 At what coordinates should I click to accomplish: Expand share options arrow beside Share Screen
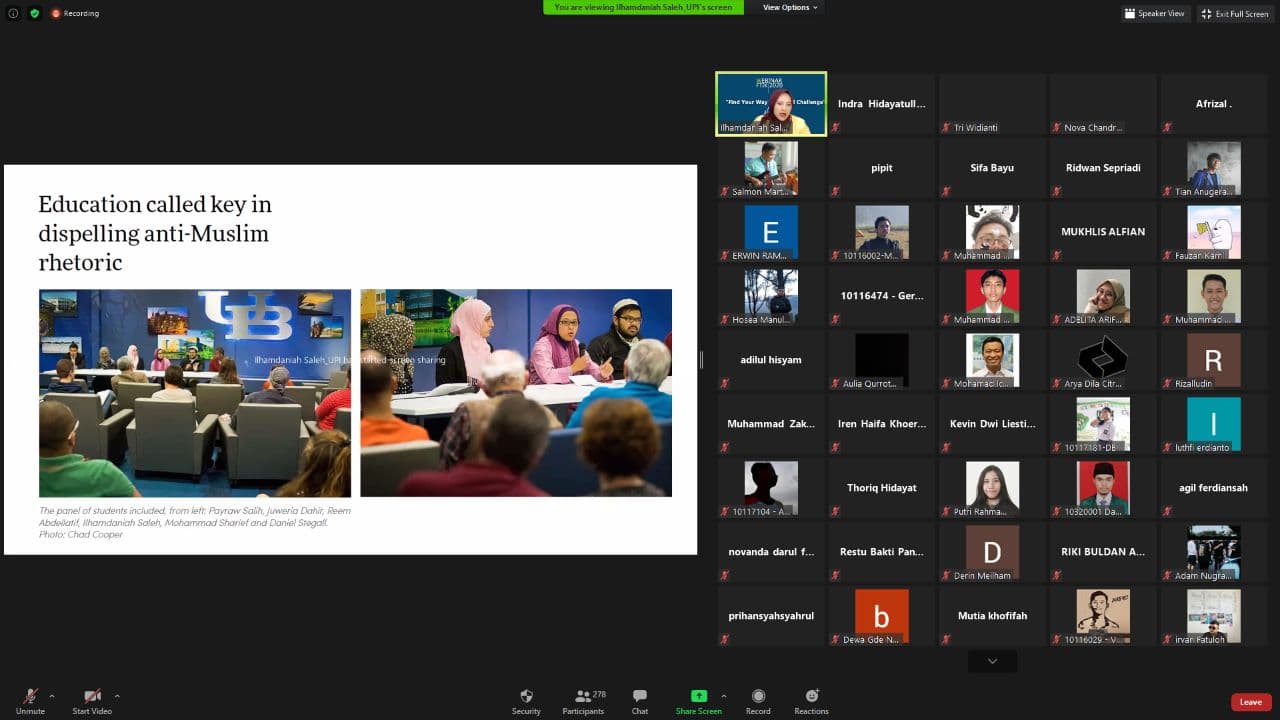(724, 695)
